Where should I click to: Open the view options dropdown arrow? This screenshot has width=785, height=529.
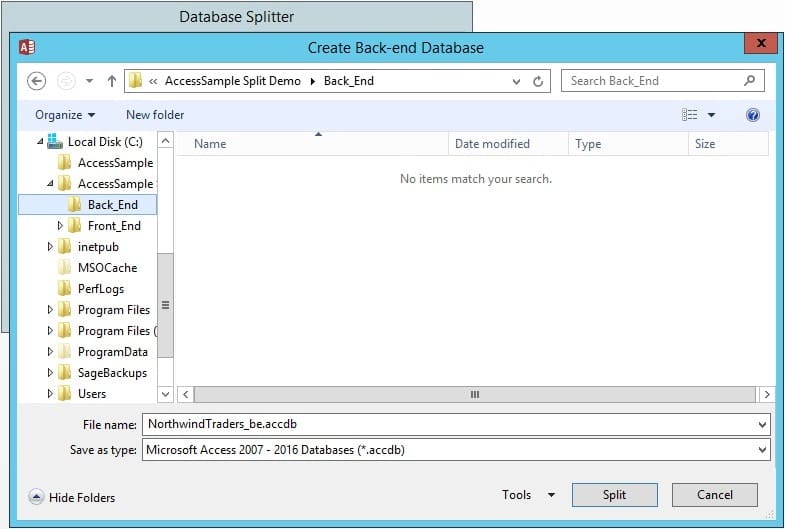click(x=711, y=115)
